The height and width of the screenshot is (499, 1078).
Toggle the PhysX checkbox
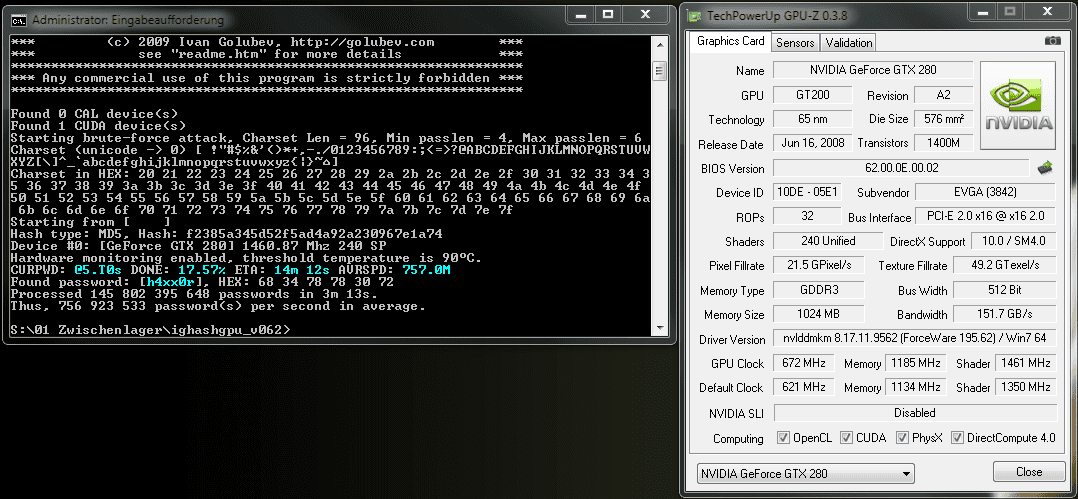[902, 438]
